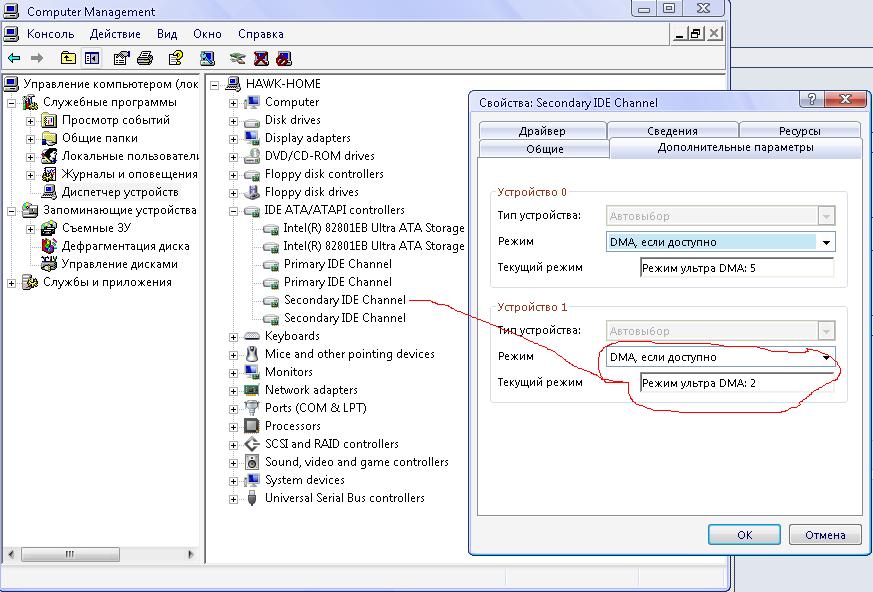Open Properties from the toolbar icon

point(122,58)
